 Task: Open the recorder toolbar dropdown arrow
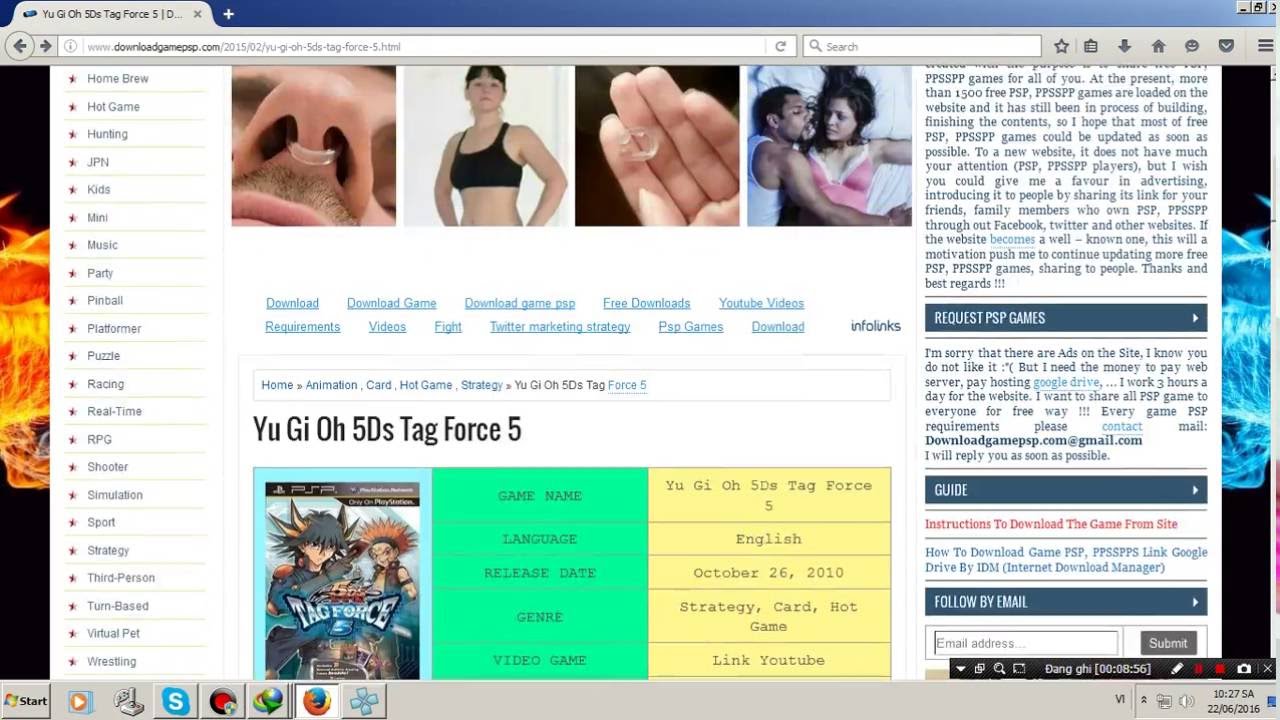click(961, 668)
